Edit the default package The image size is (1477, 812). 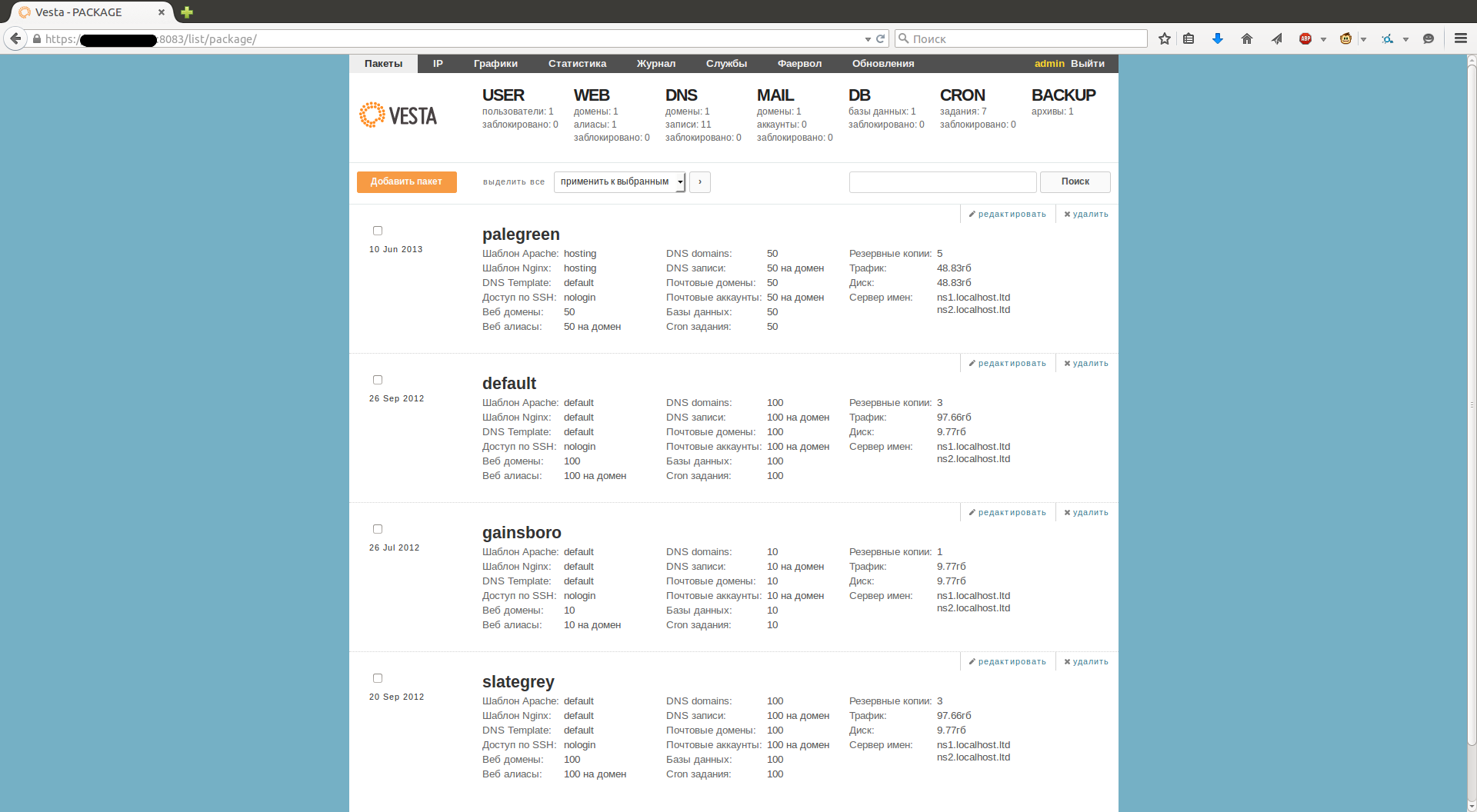pyautogui.click(x=1007, y=364)
